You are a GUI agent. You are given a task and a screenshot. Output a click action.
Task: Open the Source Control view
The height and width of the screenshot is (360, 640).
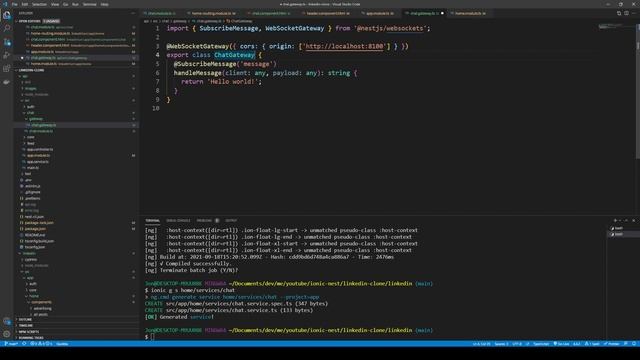pos(7,42)
